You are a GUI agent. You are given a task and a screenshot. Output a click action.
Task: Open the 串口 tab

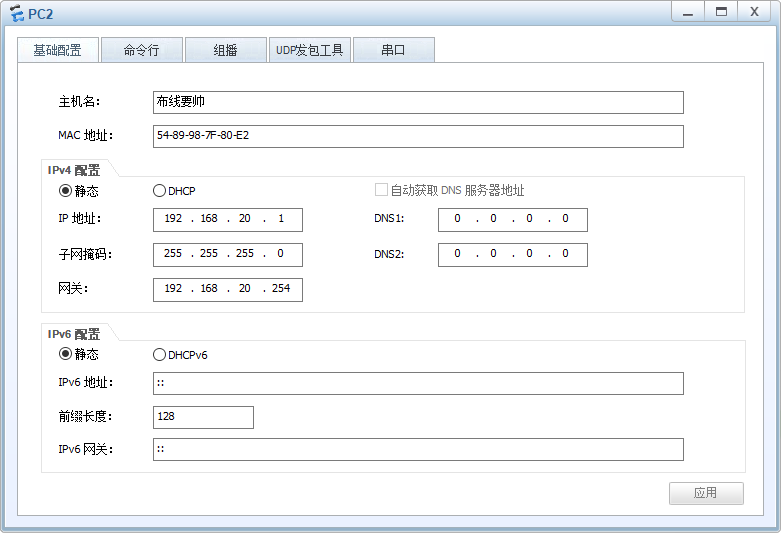pos(393,50)
